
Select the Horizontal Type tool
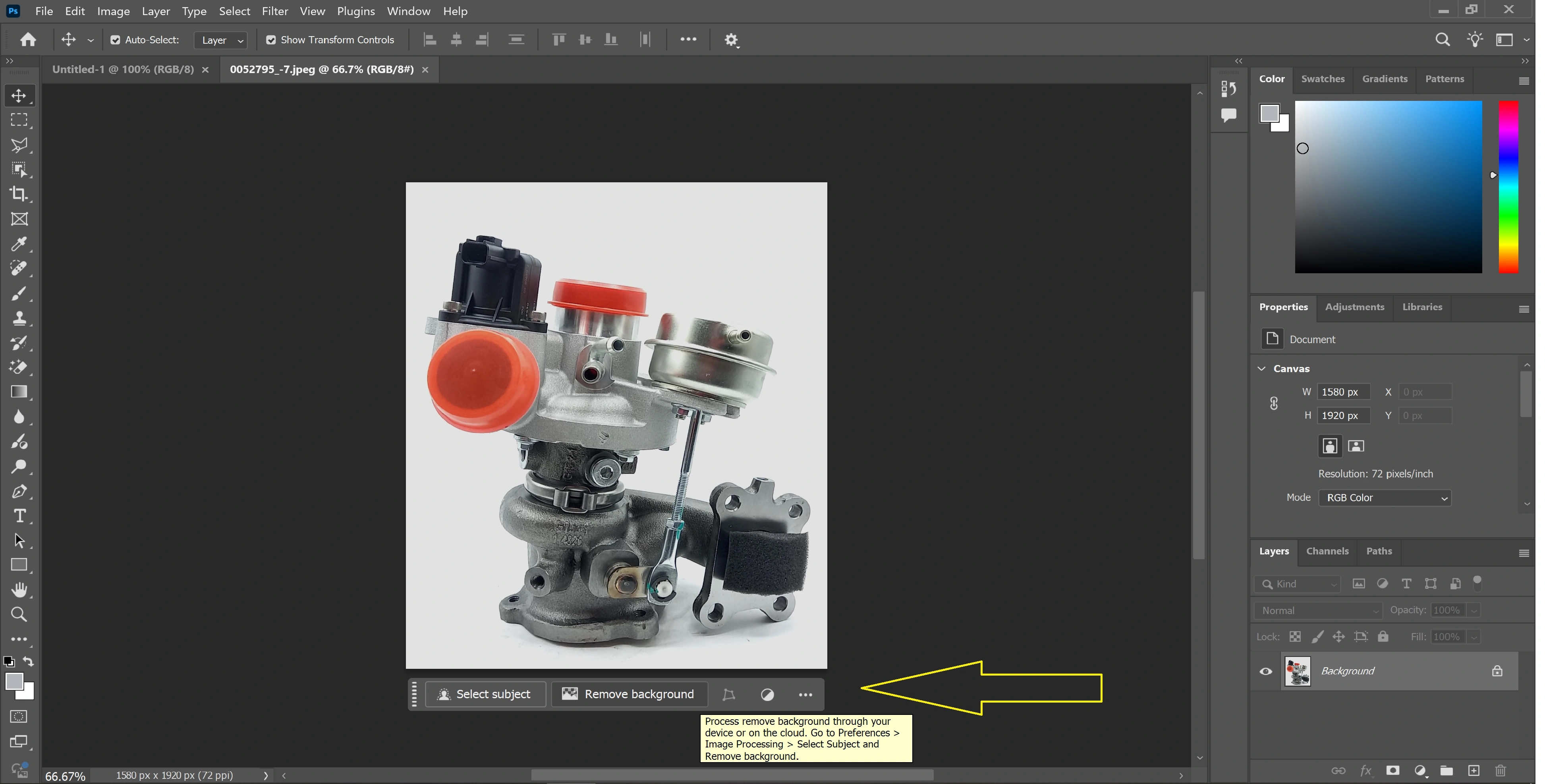click(x=19, y=516)
